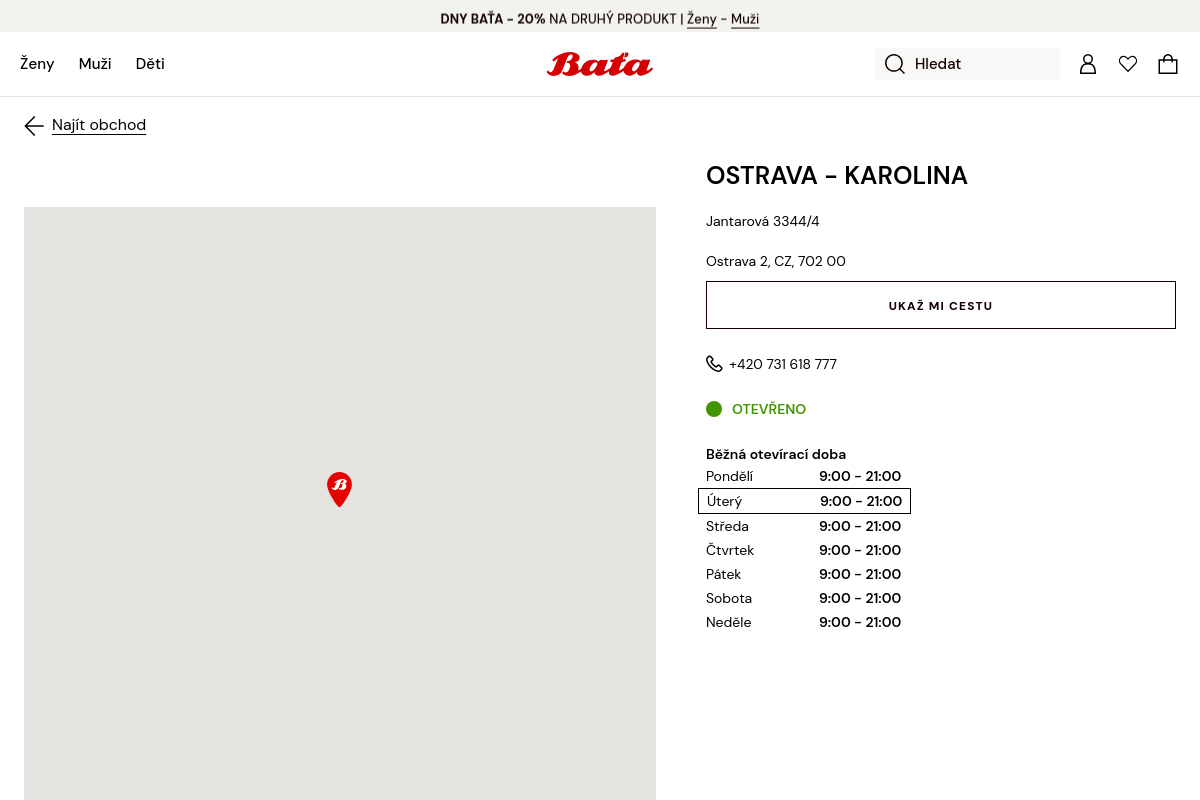Open the Baťa logo homepage link
This screenshot has height=800, width=1200.
600,64
